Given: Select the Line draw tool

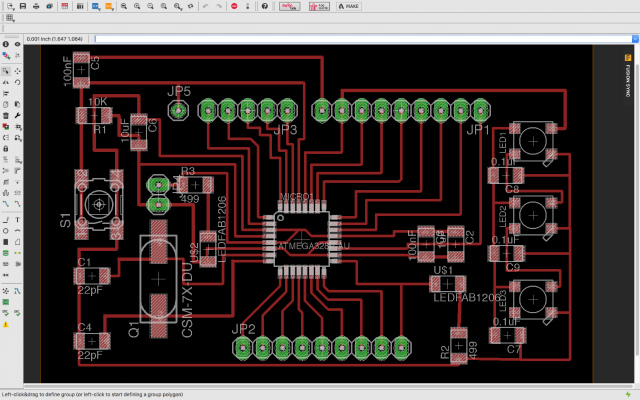Looking at the screenshot, I should 6,220.
